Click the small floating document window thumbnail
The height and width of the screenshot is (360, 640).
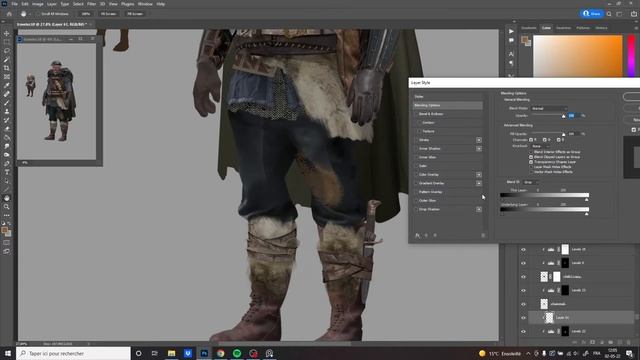(56, 102)
